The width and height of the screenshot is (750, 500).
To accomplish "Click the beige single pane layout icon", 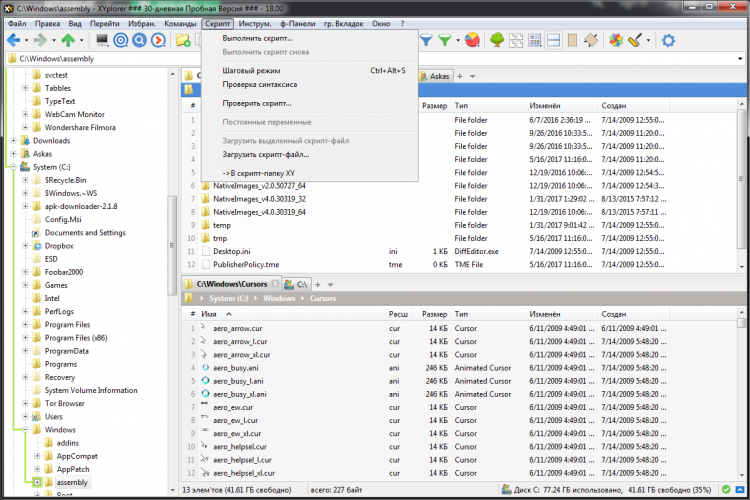I will coord(572,40).
